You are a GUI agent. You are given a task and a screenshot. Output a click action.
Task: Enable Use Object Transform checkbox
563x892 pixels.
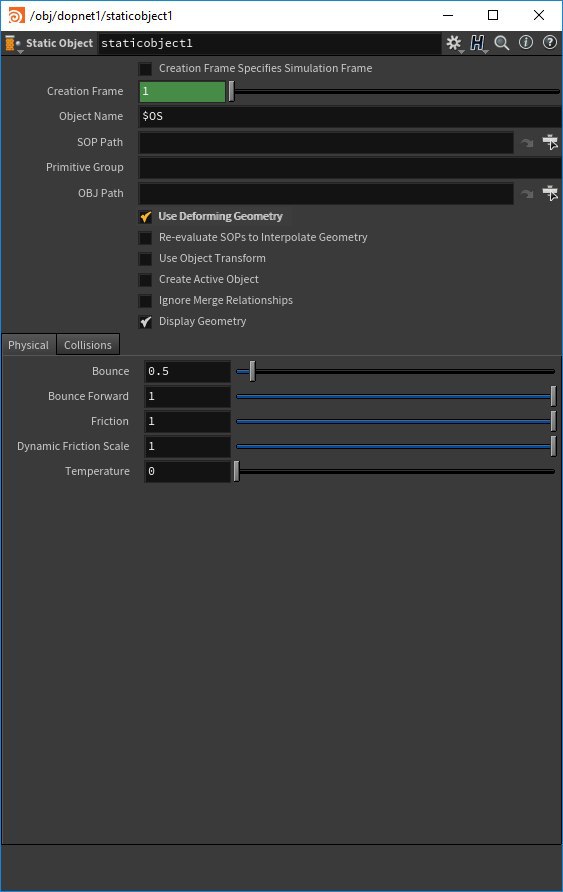(x=146, y=259)
